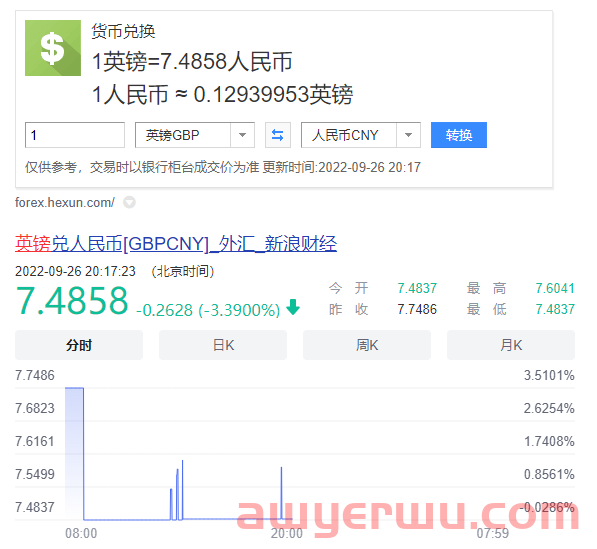Image resolution: width=597 pixels, height=549 pixels.
Task: Click the 20:00 time axis label
Action: tap(287, 533)
